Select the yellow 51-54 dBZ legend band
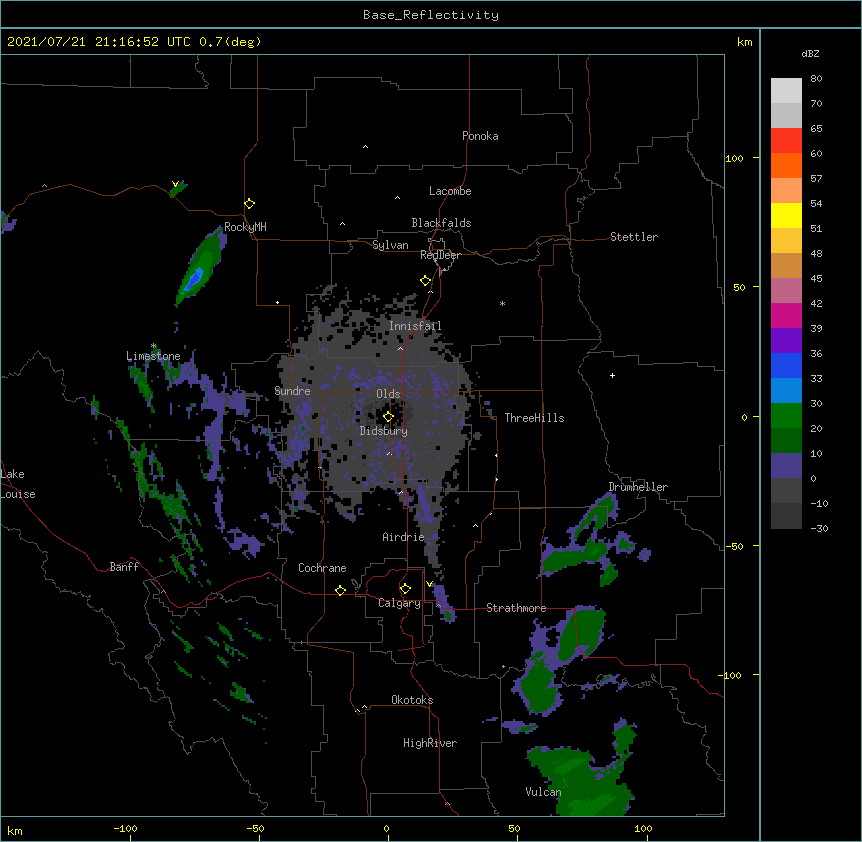The height and width of the screenshot is (842, 862). [786, 215]
